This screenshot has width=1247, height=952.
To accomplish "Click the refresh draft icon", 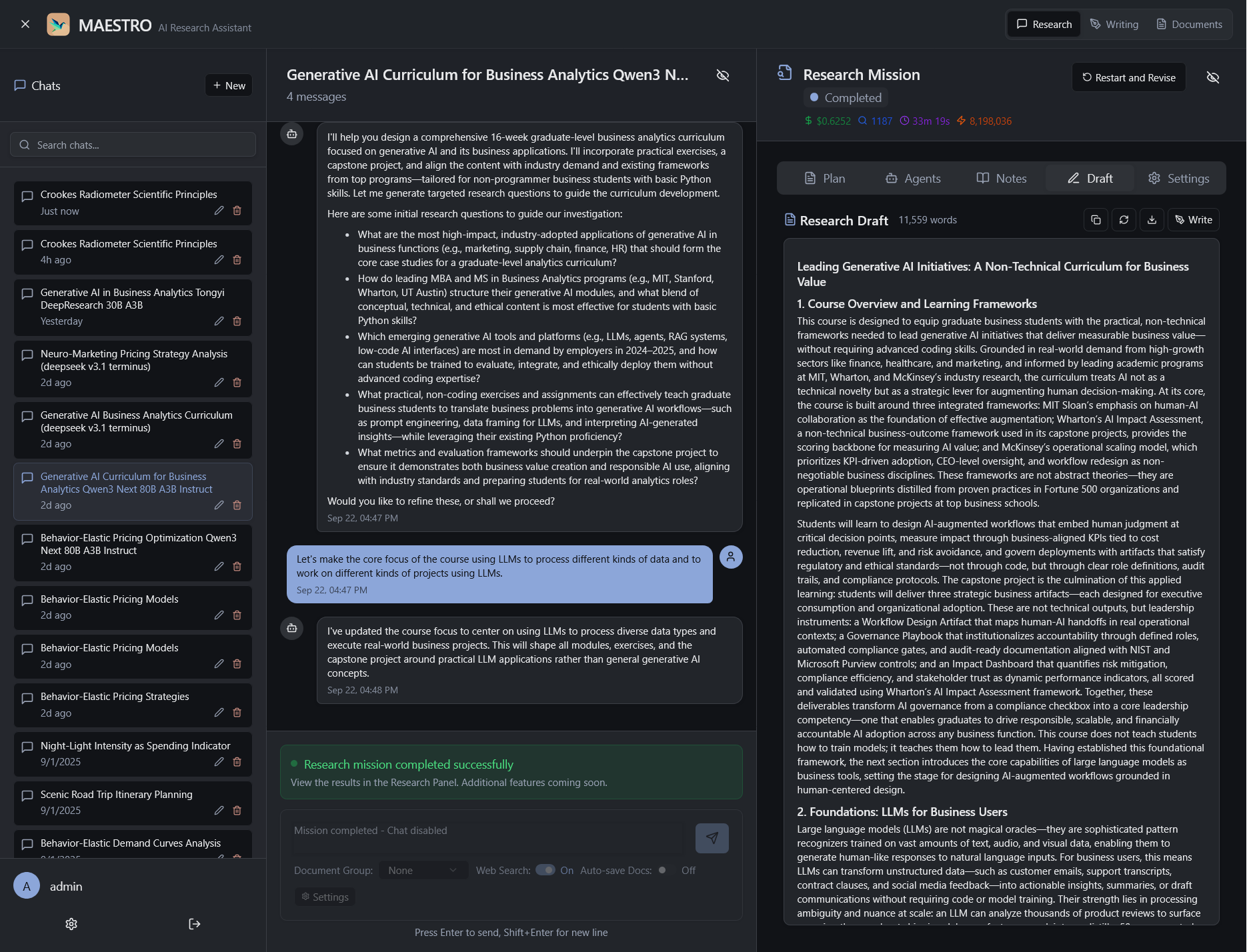I will [x=1124, y=220].
